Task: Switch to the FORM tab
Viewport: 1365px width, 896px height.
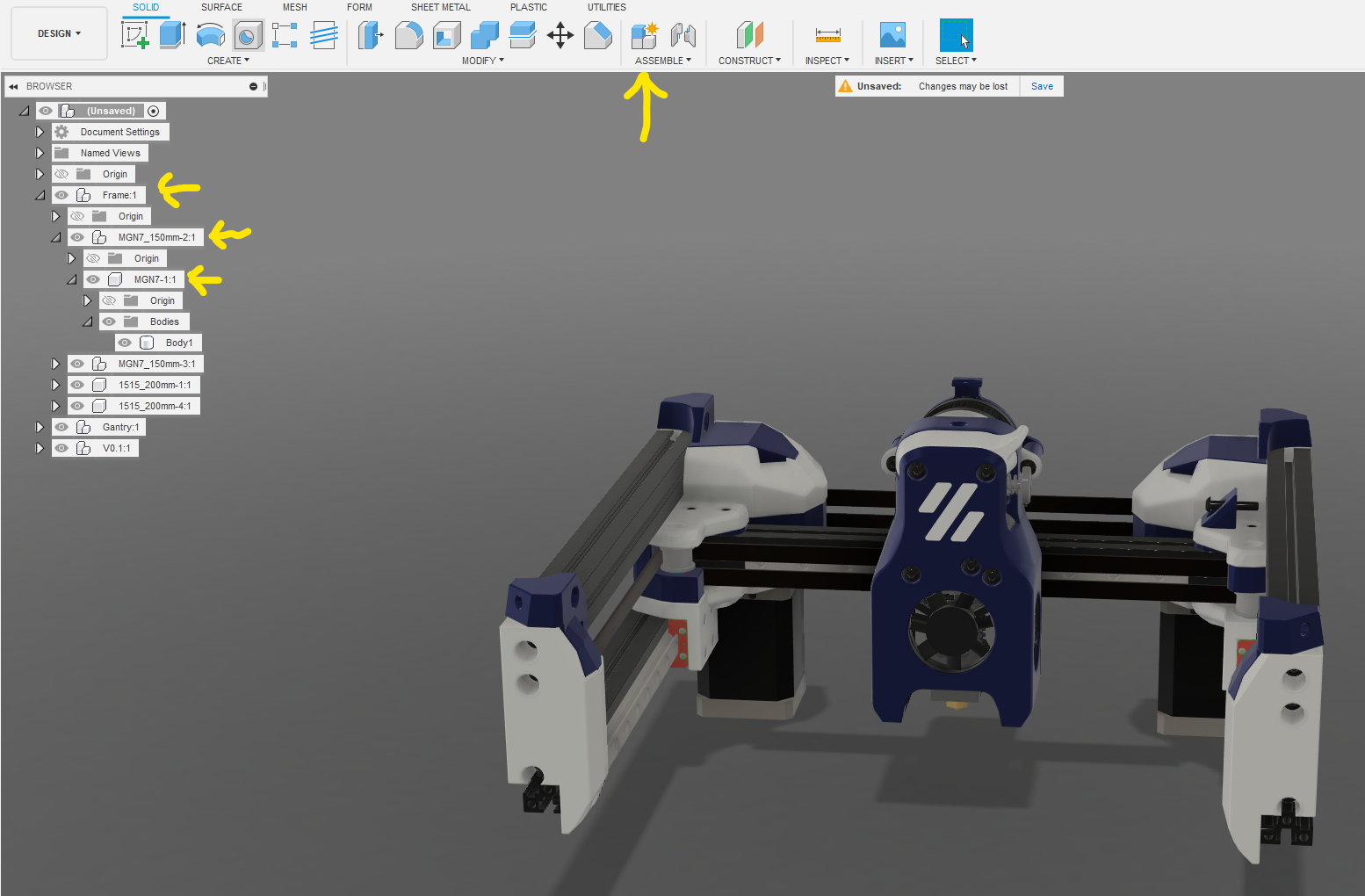Action: tap(359, 7)
